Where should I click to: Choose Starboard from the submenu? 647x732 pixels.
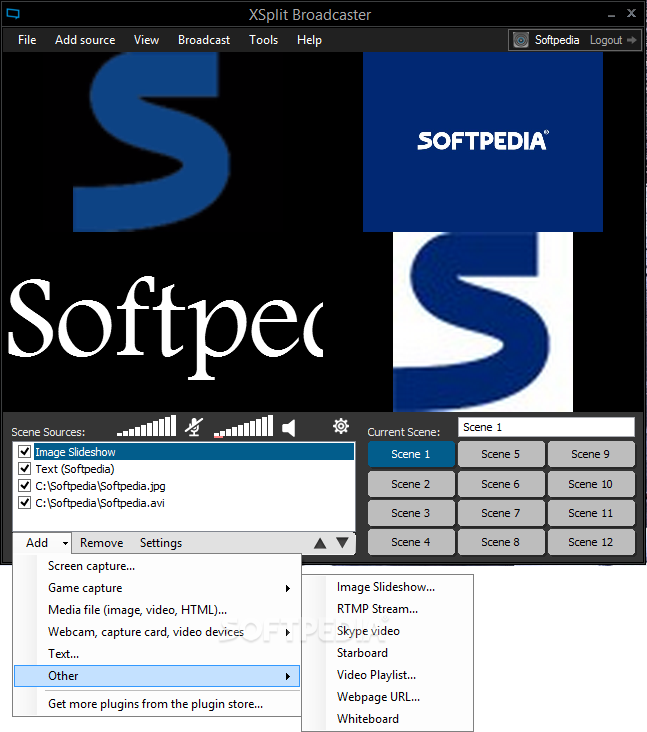pyautogui.click(x=387, y=653)
